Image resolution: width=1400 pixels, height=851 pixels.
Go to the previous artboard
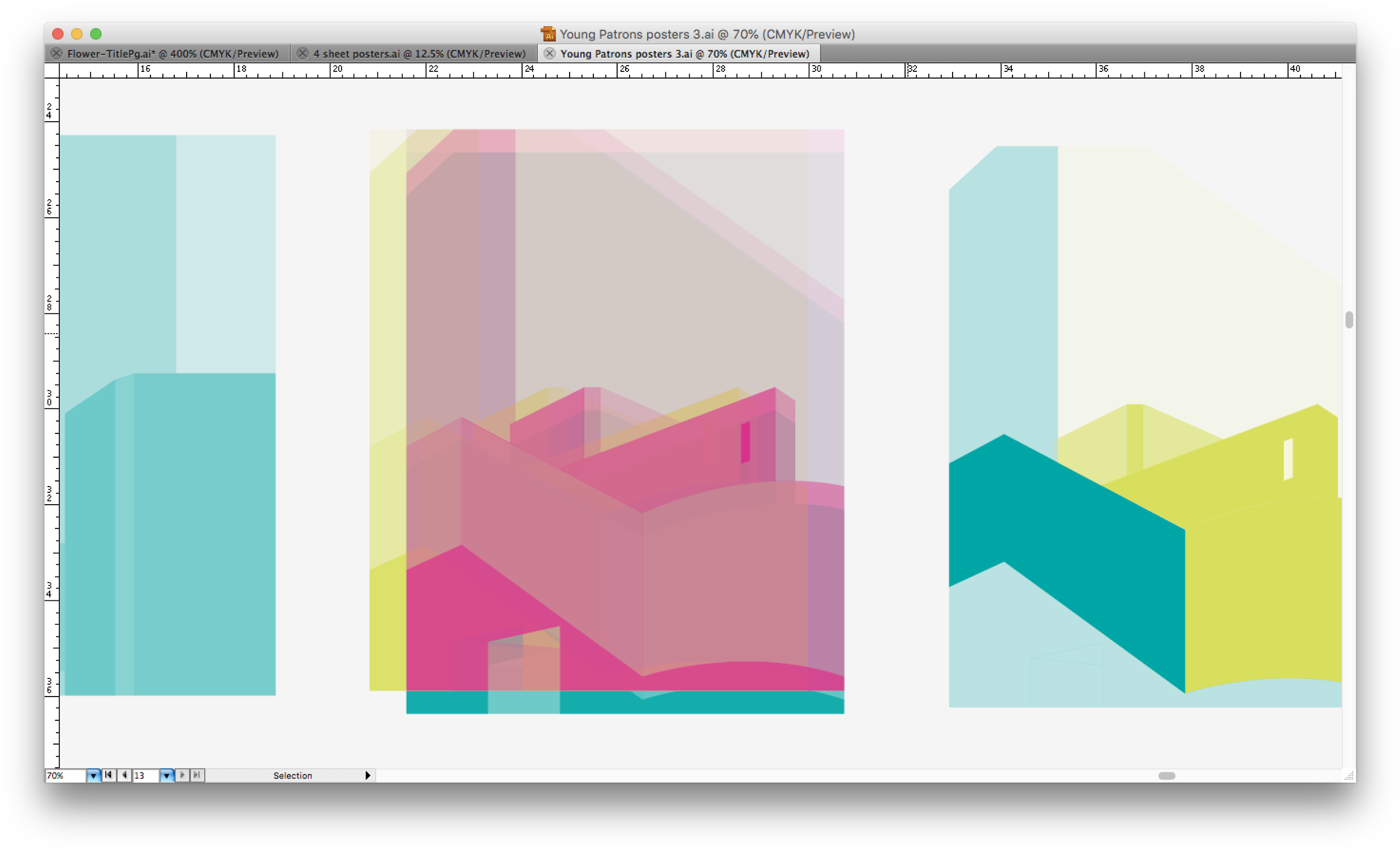coord(124,775)
